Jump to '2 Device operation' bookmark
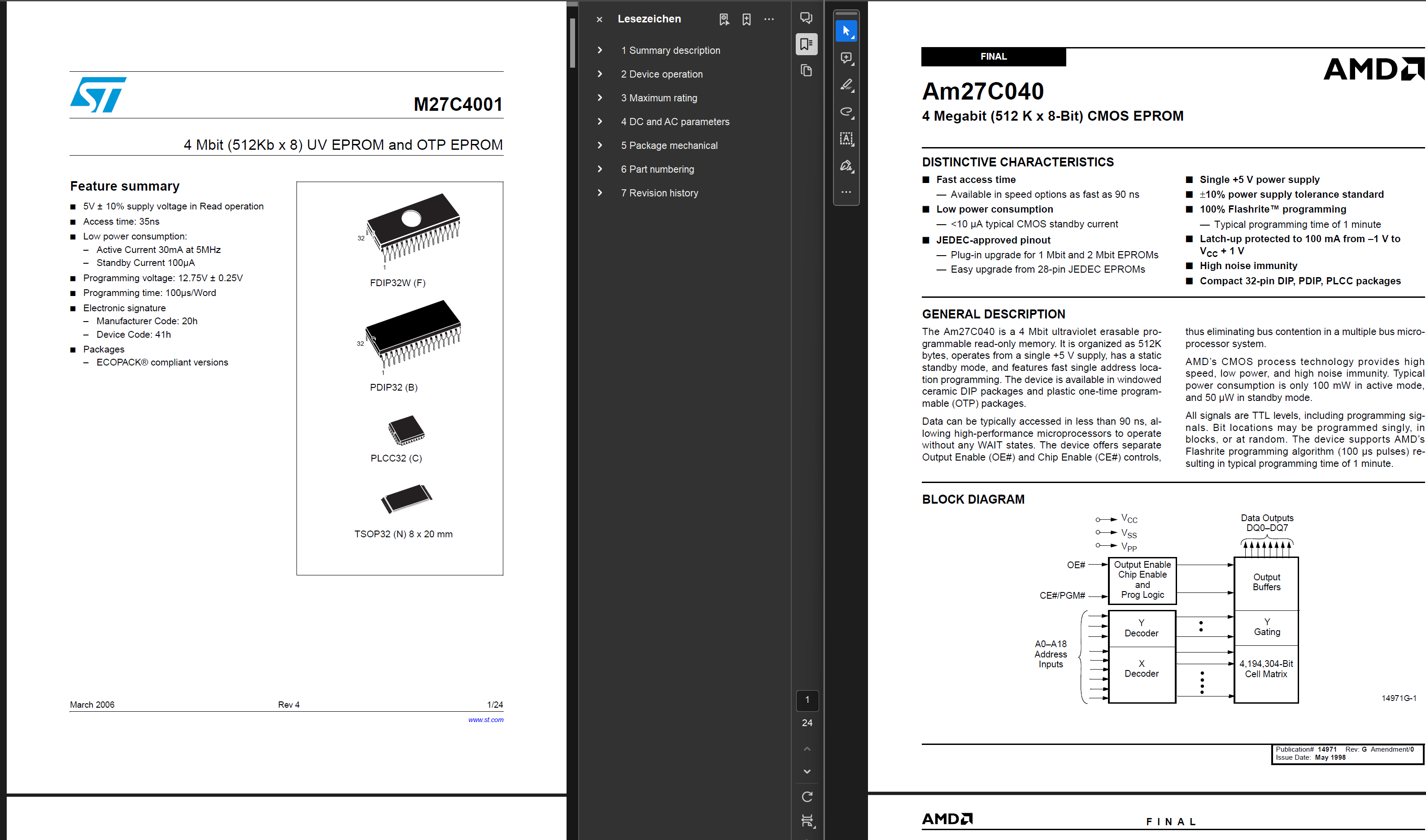This screenshot has height=840, width=1426. 661,74
